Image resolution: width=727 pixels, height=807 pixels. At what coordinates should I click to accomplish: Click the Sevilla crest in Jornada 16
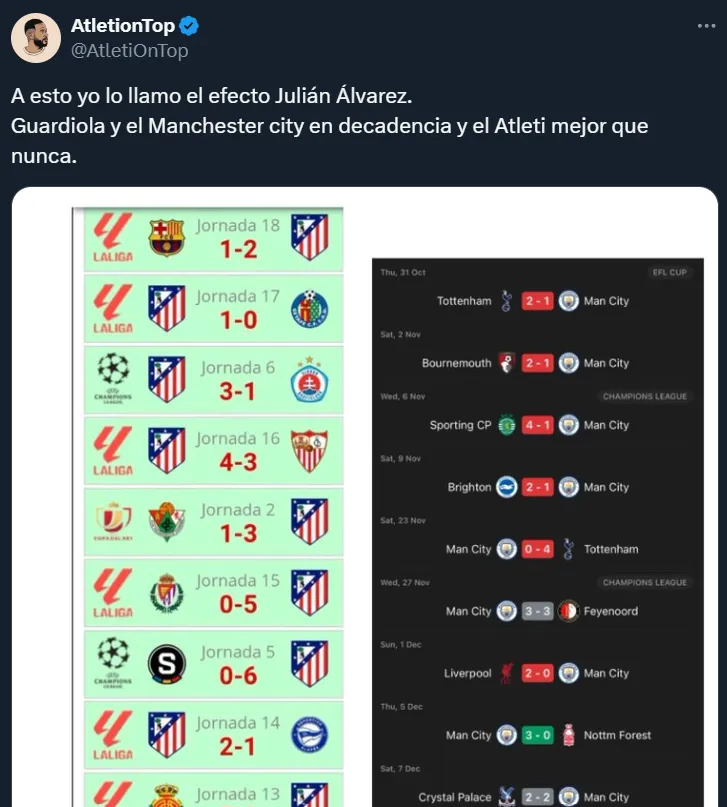(309, 451)
